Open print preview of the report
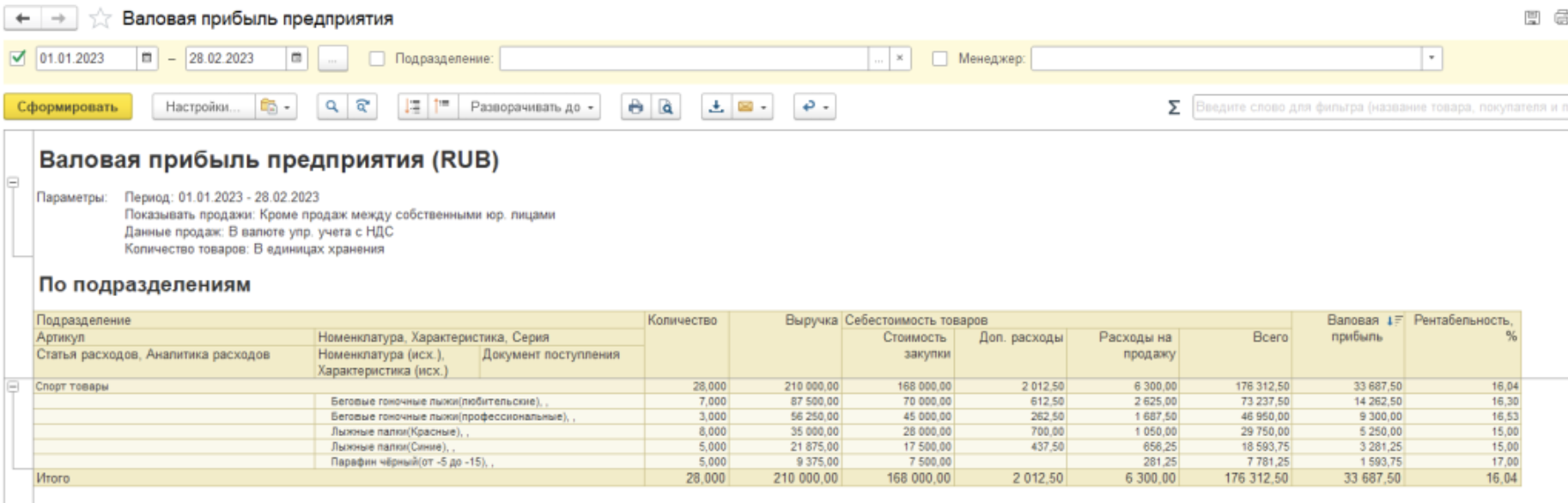The width and height of the screenshot is (1568, 503). coord(665,106)
